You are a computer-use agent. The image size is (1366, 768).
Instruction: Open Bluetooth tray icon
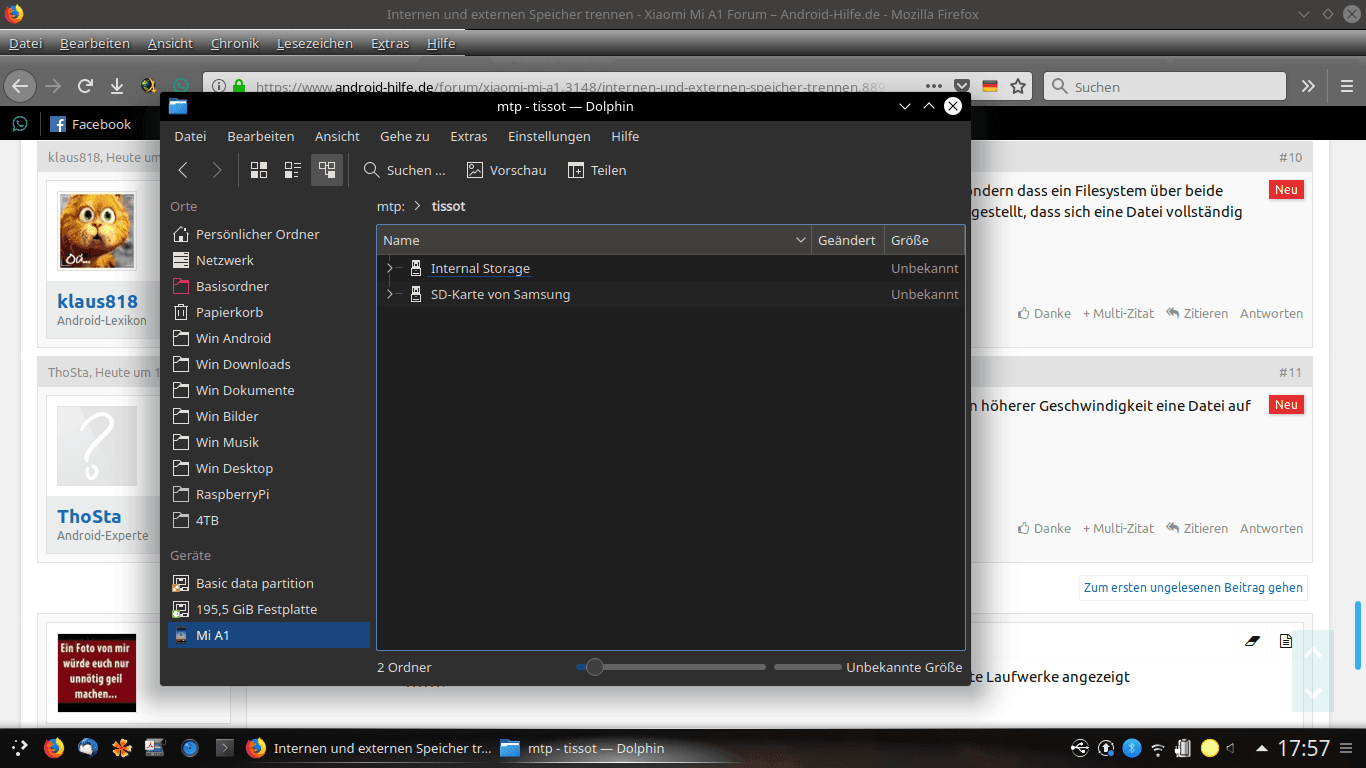pyautogui.click(x=1132, y=747)
